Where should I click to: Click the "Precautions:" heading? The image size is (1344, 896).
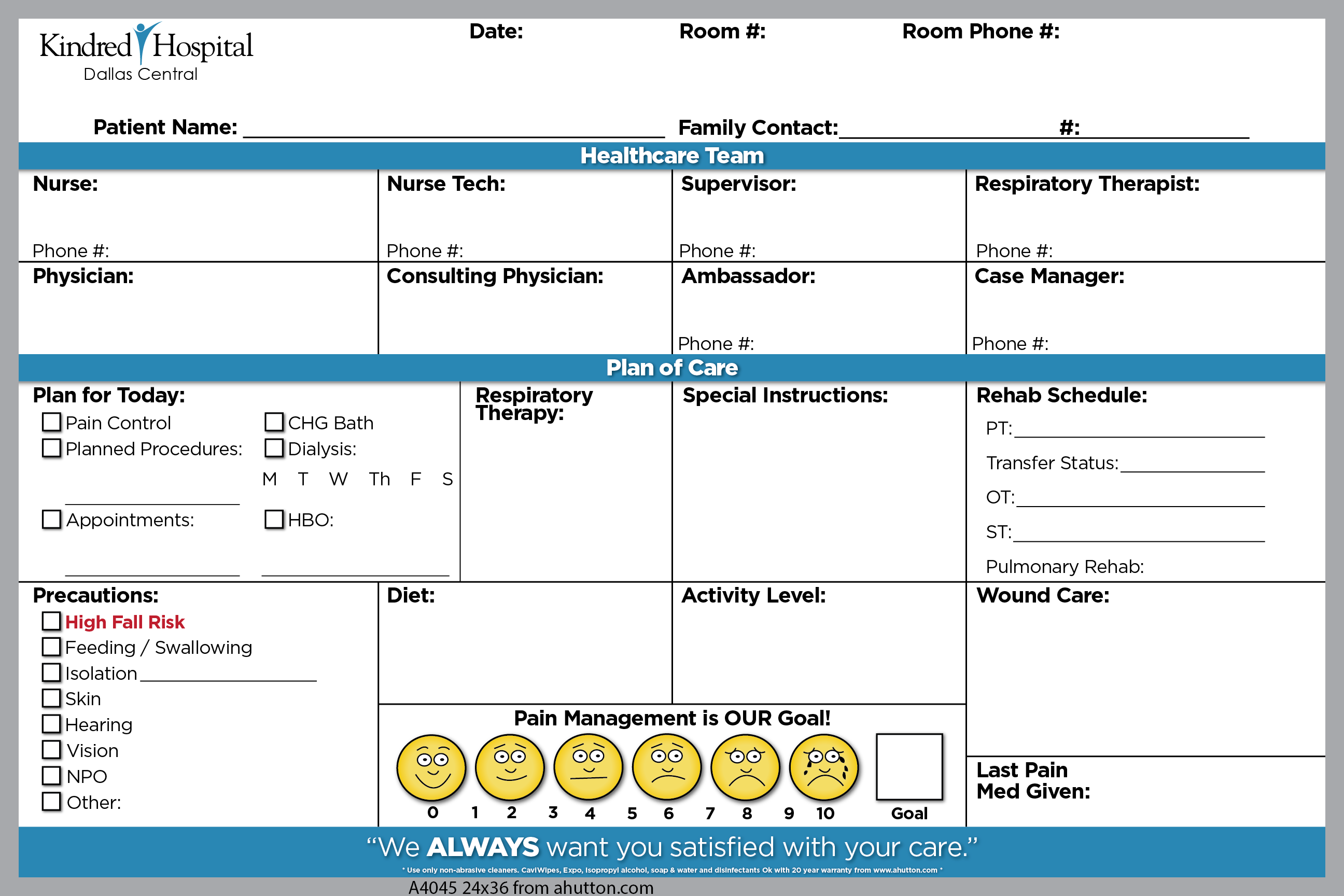[x=95, y=596]
